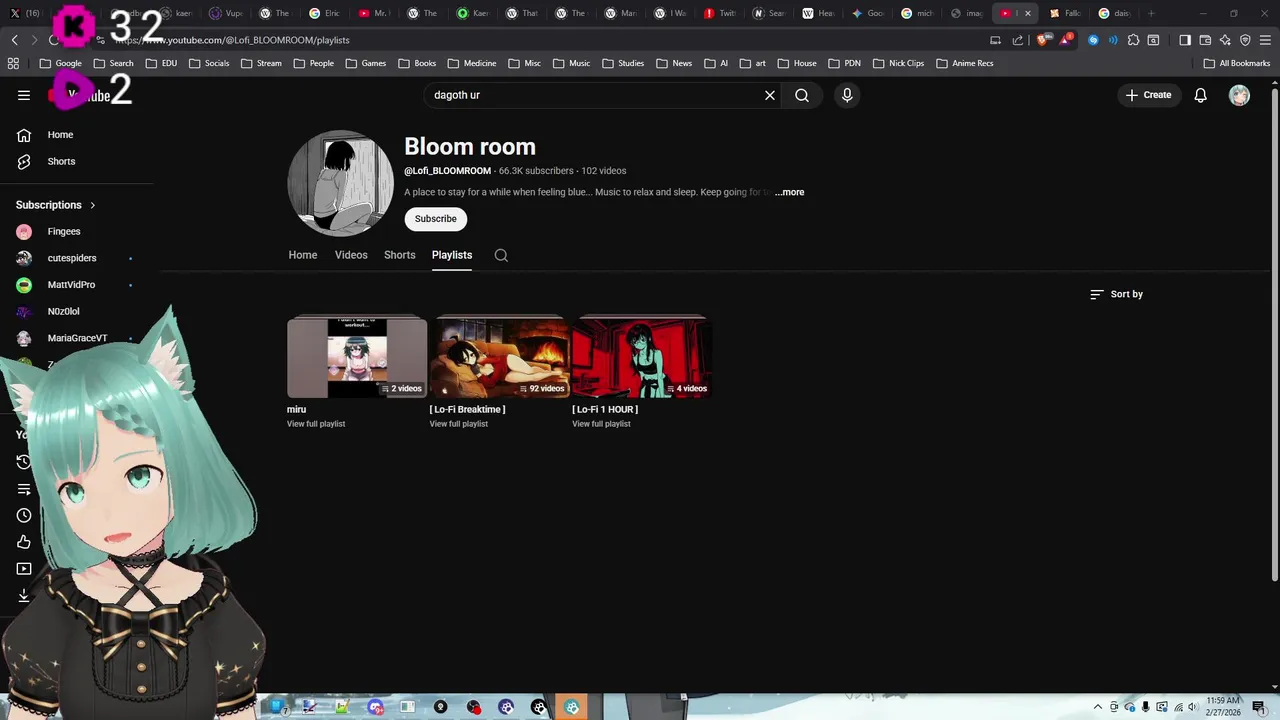Screen dimensions: 1280x720
Task: Click the browser address bar URL
Action: point(232,40)
